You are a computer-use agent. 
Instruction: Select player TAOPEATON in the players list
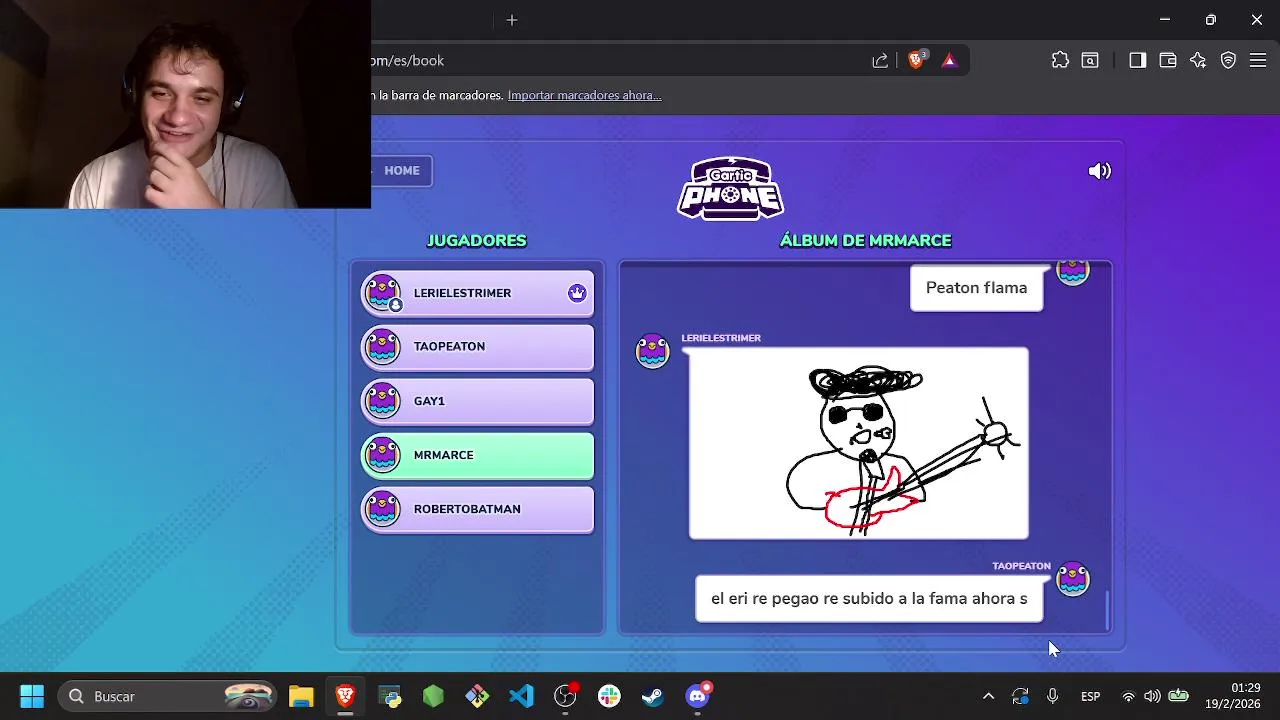coord(477,347)
